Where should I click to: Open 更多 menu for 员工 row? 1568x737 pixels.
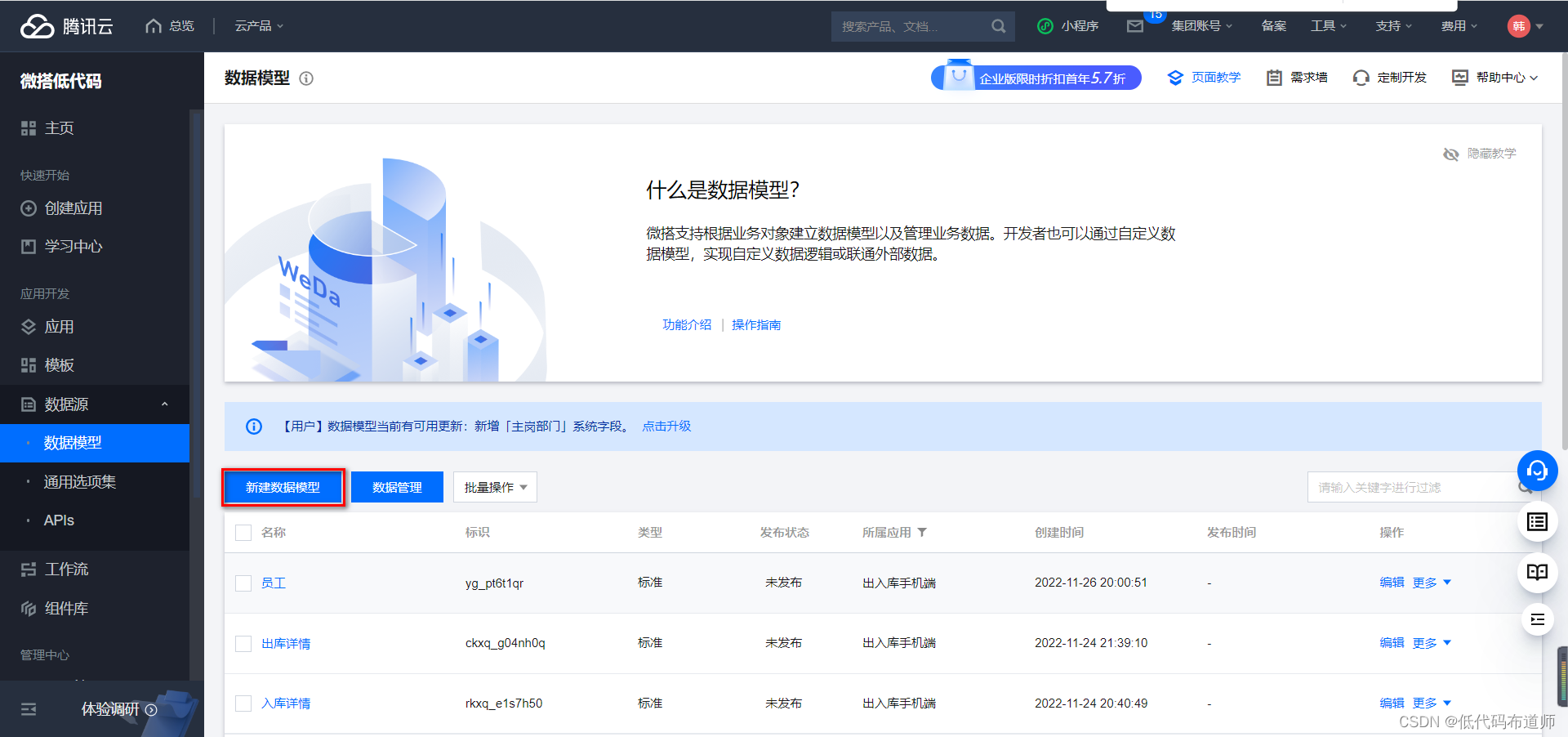click(1432, 583)
